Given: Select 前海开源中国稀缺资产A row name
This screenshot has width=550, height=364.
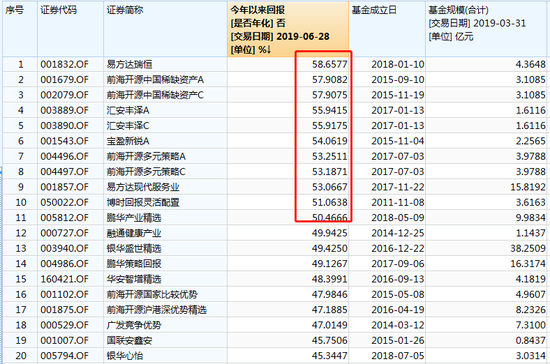Looking at the screenshot, I should [x=155, y=80].
